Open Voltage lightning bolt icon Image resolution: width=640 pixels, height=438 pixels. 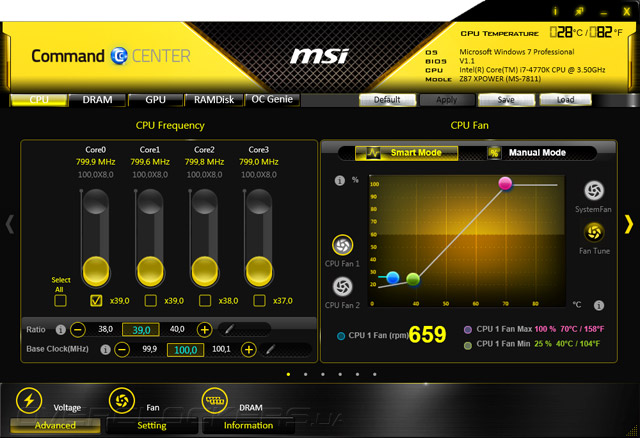pos(29,400)
